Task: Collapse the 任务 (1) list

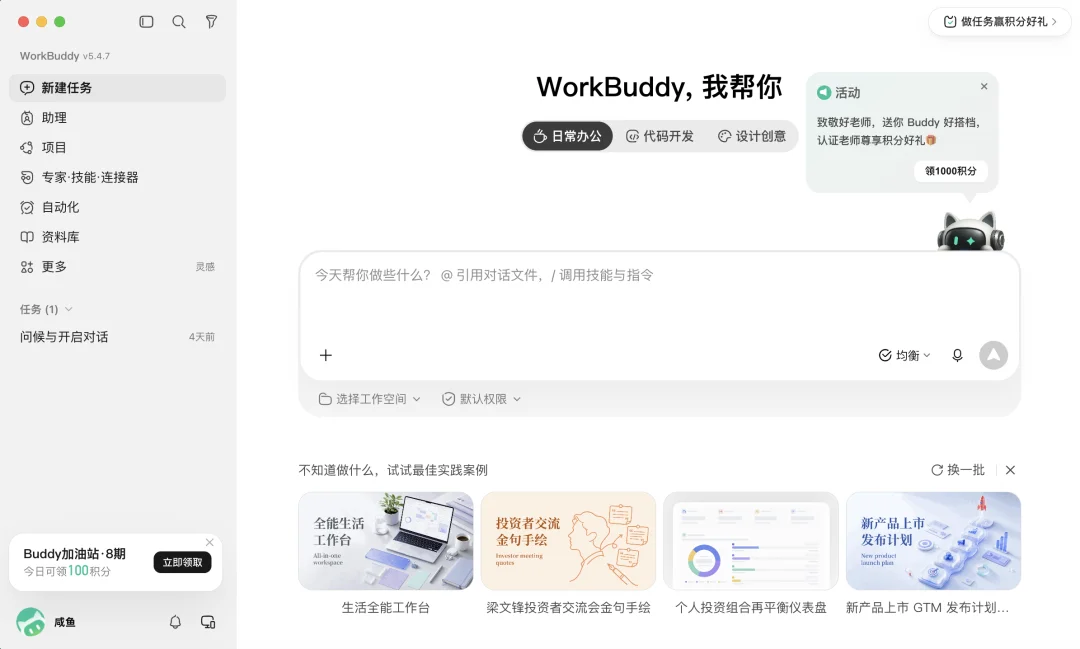Action: [46, 309]
